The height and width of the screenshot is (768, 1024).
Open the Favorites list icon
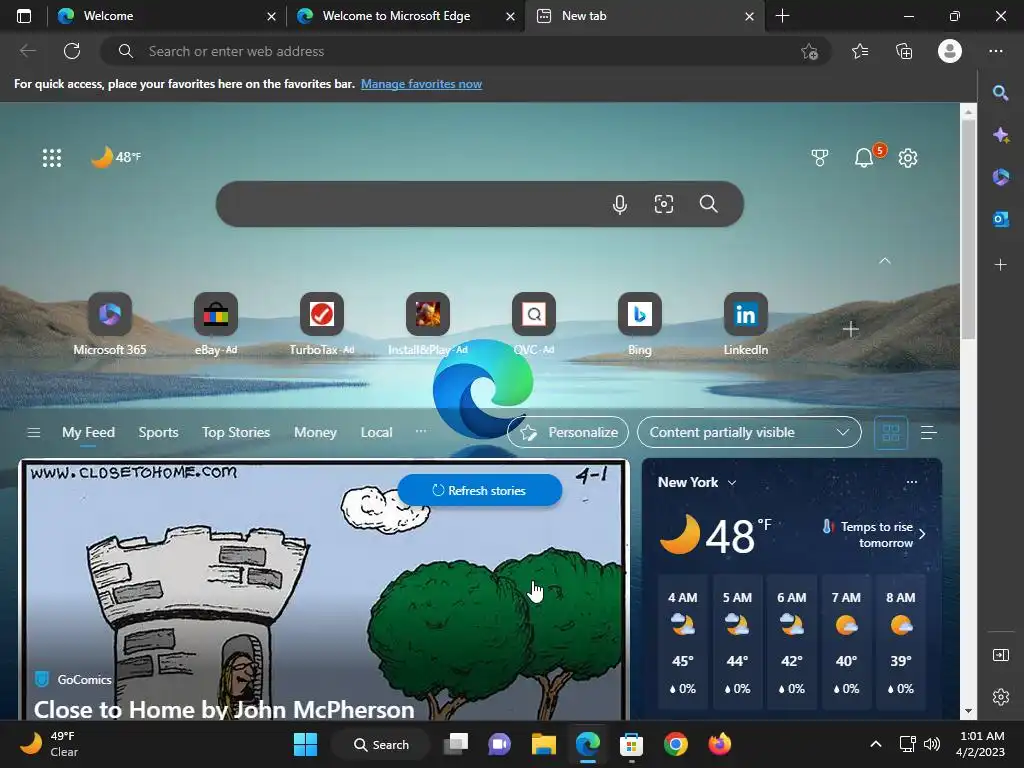pos(860,51)
